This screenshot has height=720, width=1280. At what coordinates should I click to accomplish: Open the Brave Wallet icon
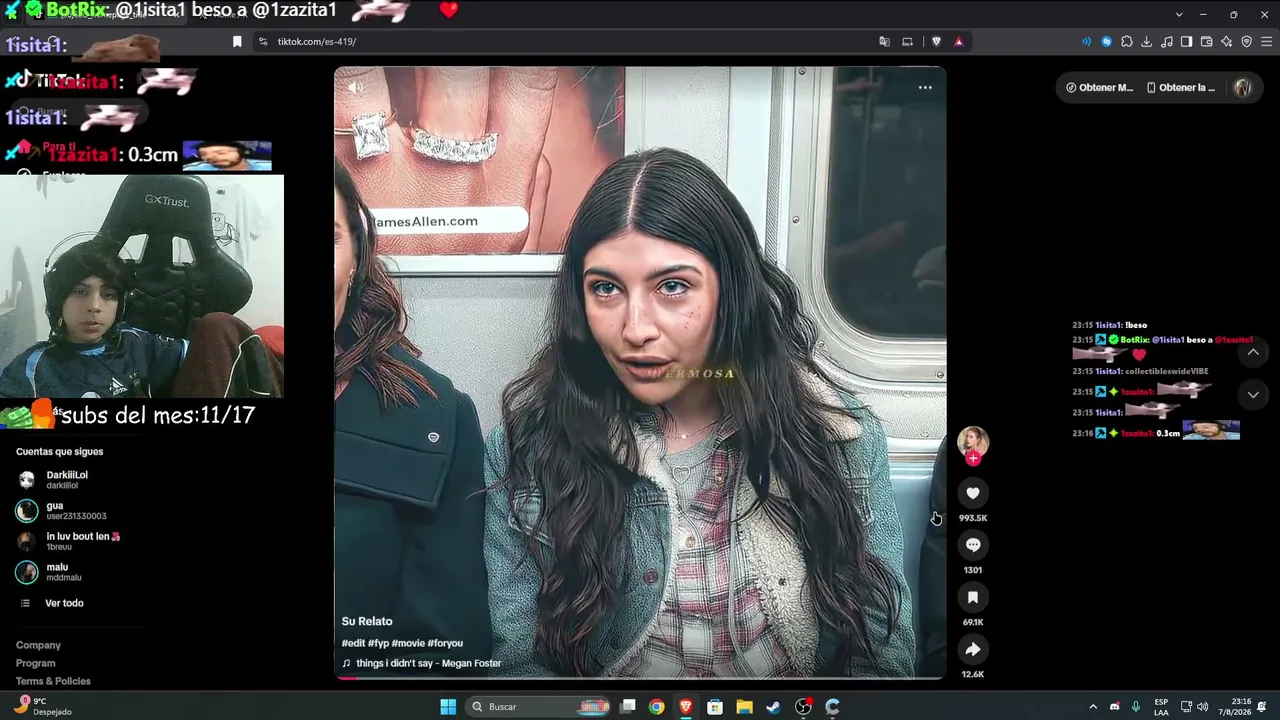pos(1207,41)
